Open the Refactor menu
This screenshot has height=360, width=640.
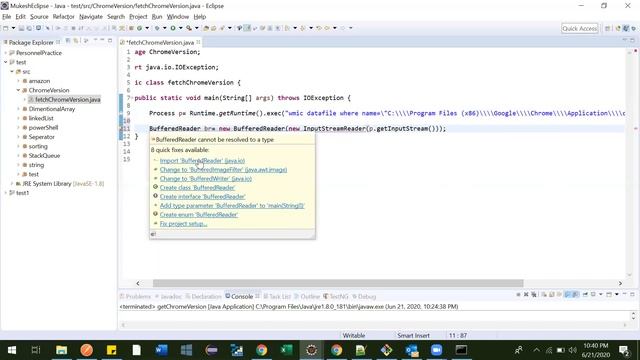(x=64, y=17)
